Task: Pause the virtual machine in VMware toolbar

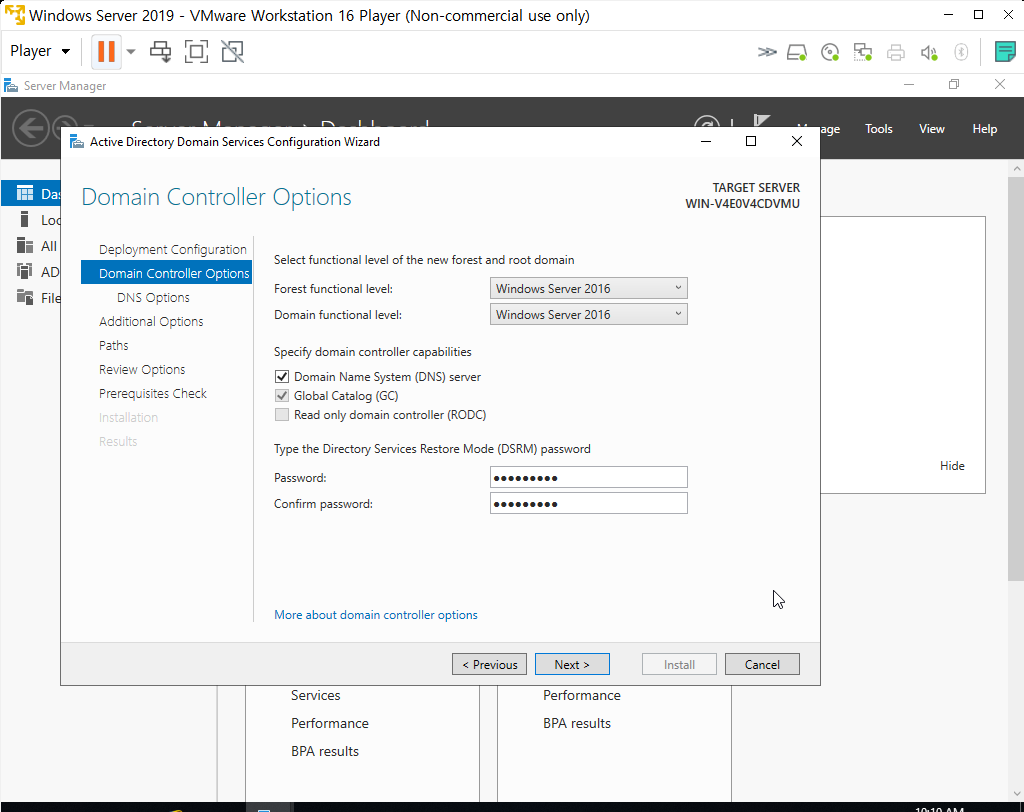Action: 106,51
